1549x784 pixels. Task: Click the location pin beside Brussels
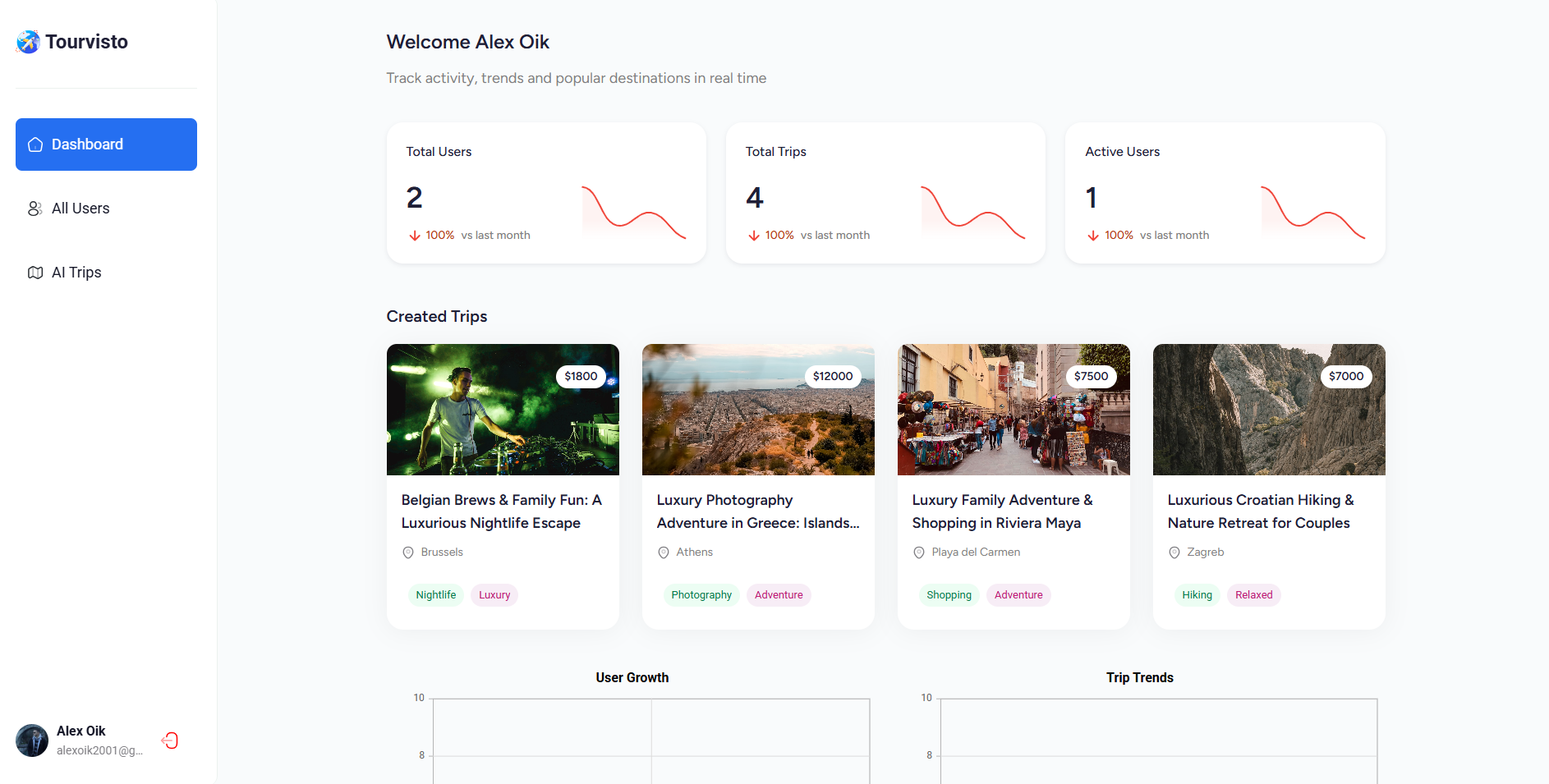pyautogui.click(x=408, y=552)
